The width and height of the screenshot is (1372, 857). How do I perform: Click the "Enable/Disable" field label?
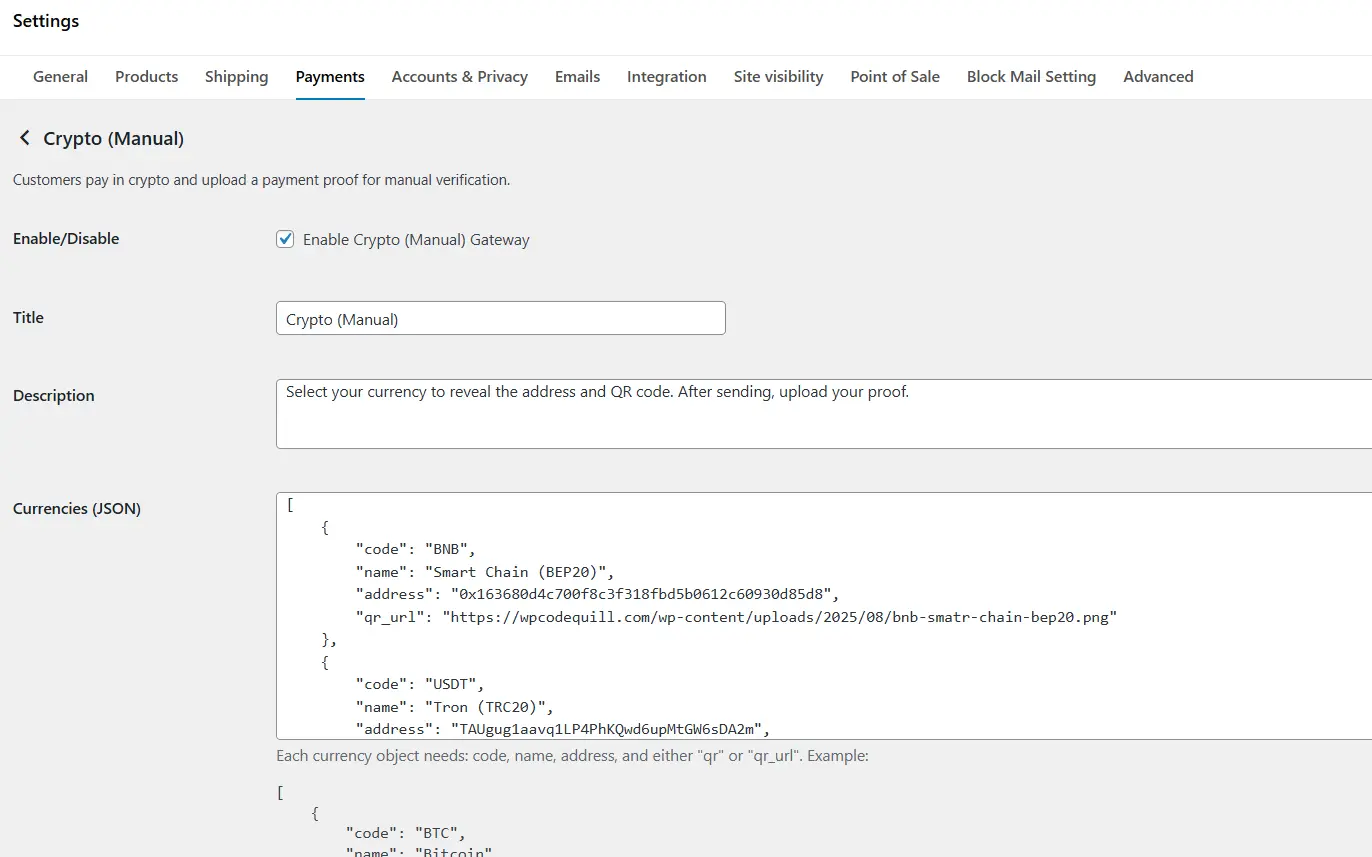click(66, 239)
